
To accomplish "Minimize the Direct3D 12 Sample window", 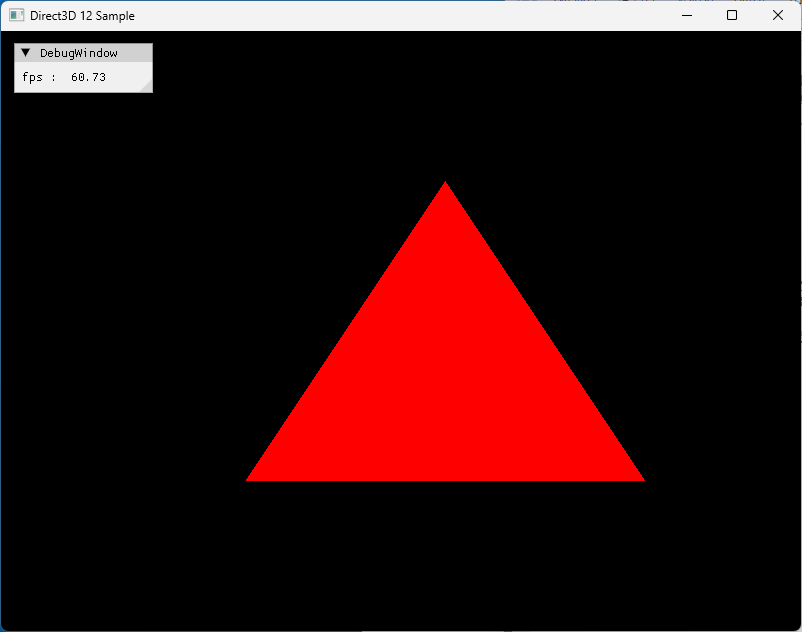I will click(x=687, y=15).
